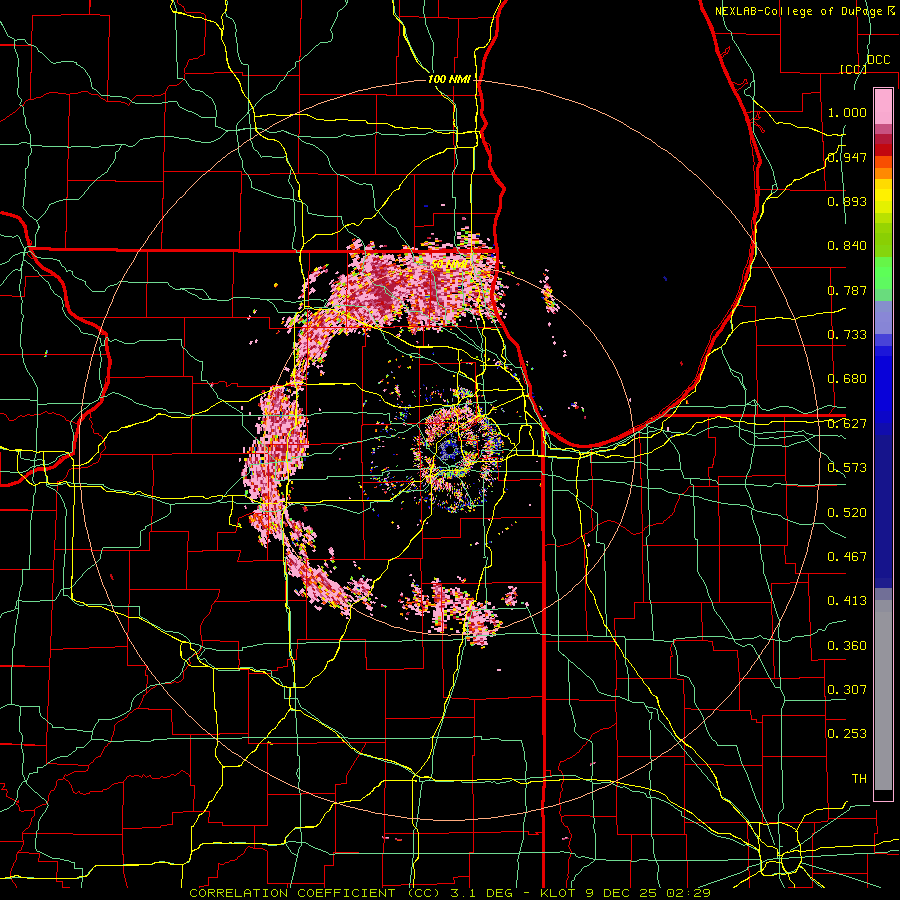The width and height of the screenshot is (900, 900).
Task: Click the 0.467 color scale label
Action: click(x=847, y=557)
